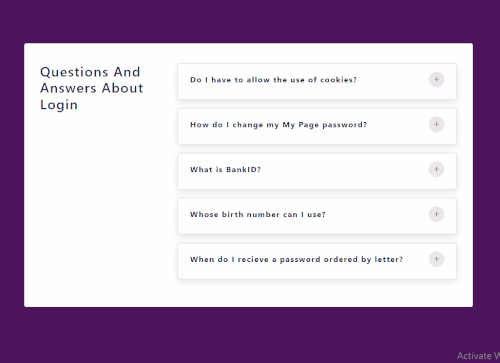Select the My Page password accordion card

coord(317,126)
